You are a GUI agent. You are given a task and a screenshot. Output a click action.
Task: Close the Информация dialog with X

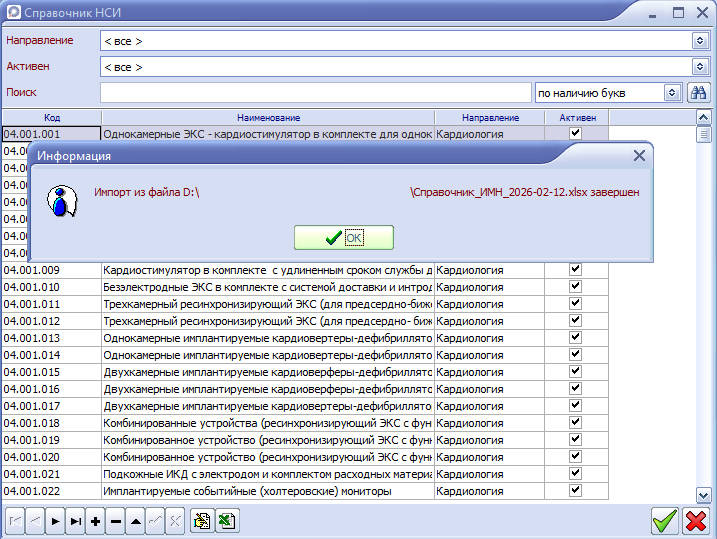(640, 156)
